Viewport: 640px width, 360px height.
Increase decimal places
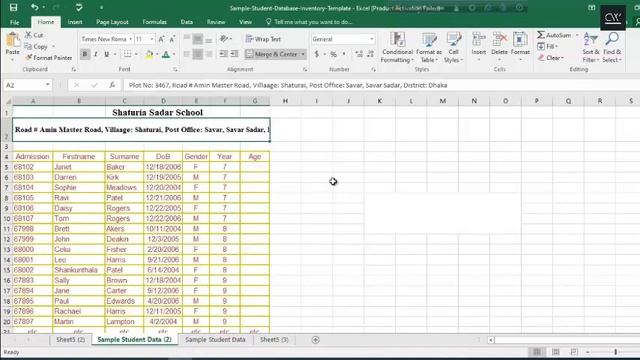tap(359, 54)
